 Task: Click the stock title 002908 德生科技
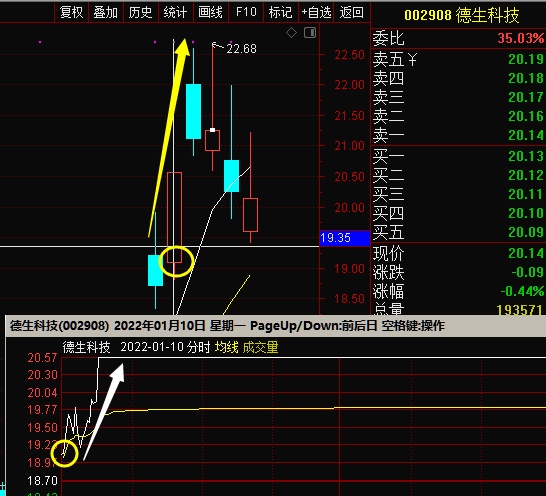pyautogui.click(x=462, y=15)
